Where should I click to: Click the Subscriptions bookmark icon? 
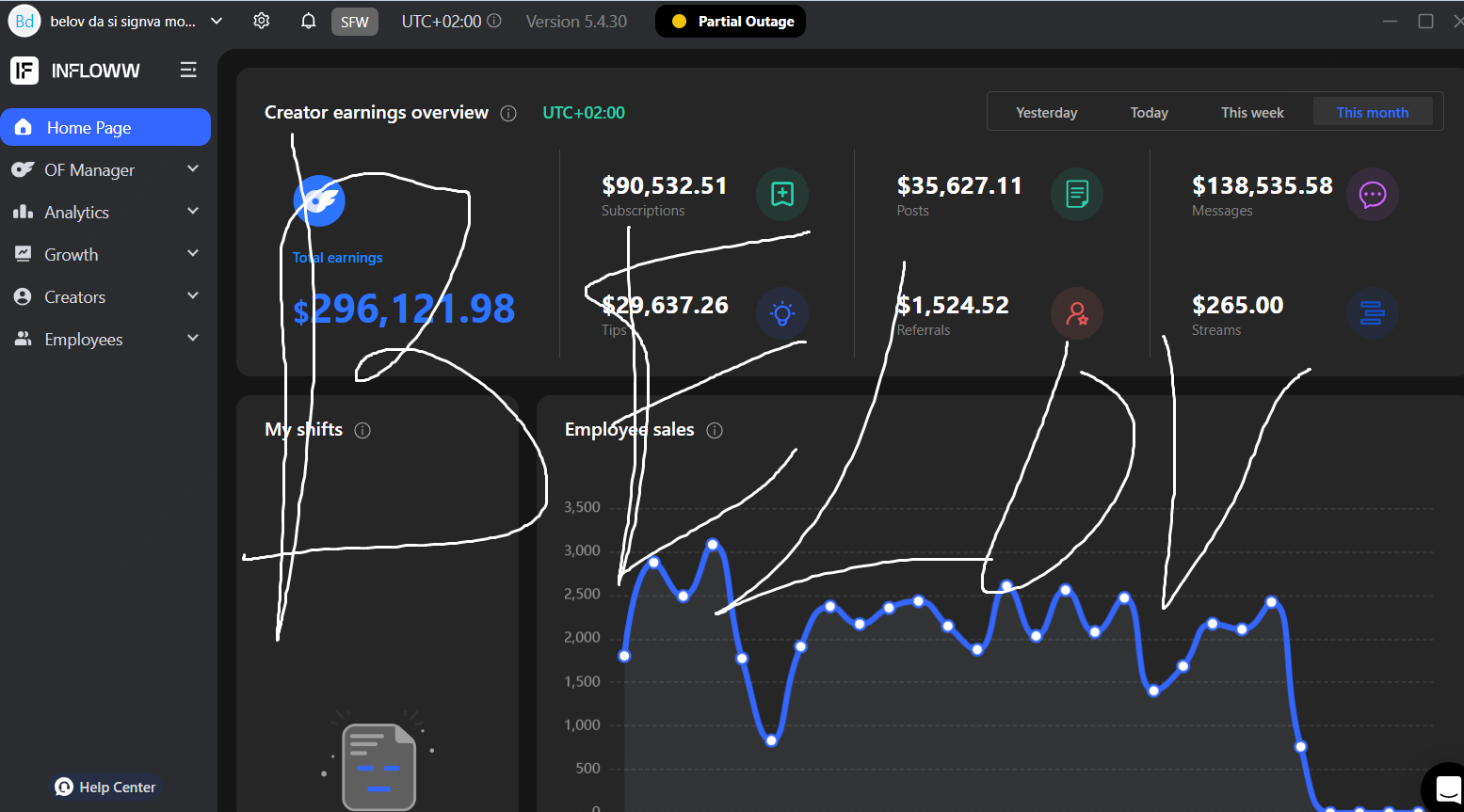[x=781, y=194]
